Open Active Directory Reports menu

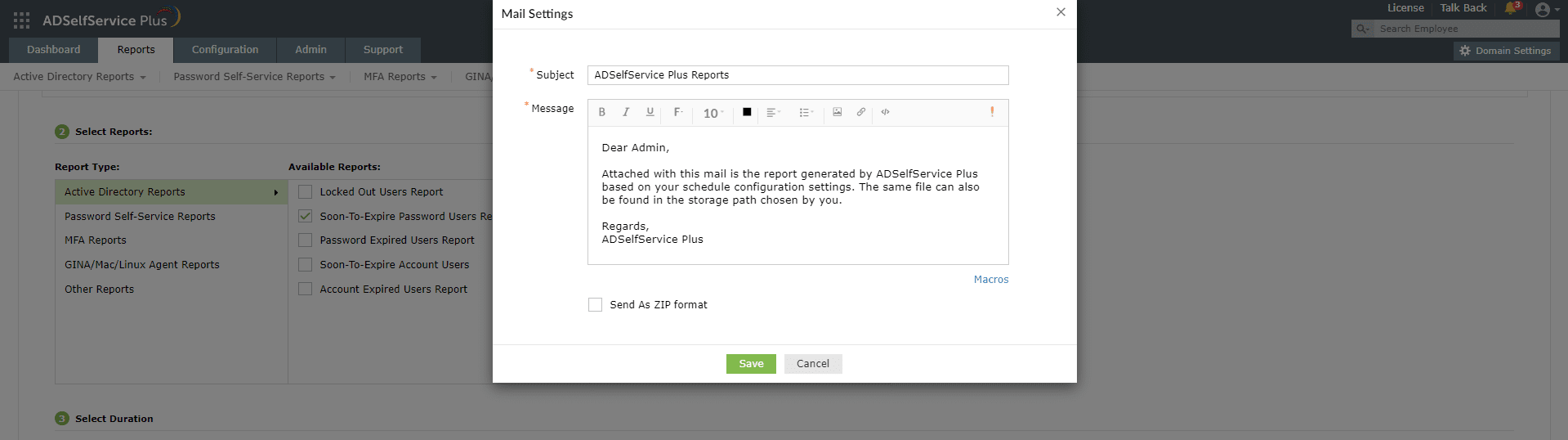pyautogui.click(x=79, y=77)
